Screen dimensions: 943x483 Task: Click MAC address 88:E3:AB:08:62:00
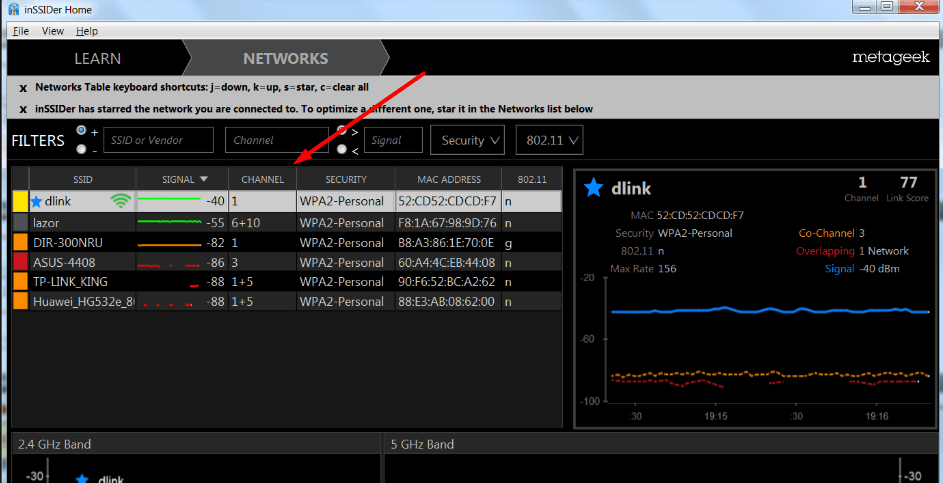point(446,301)
